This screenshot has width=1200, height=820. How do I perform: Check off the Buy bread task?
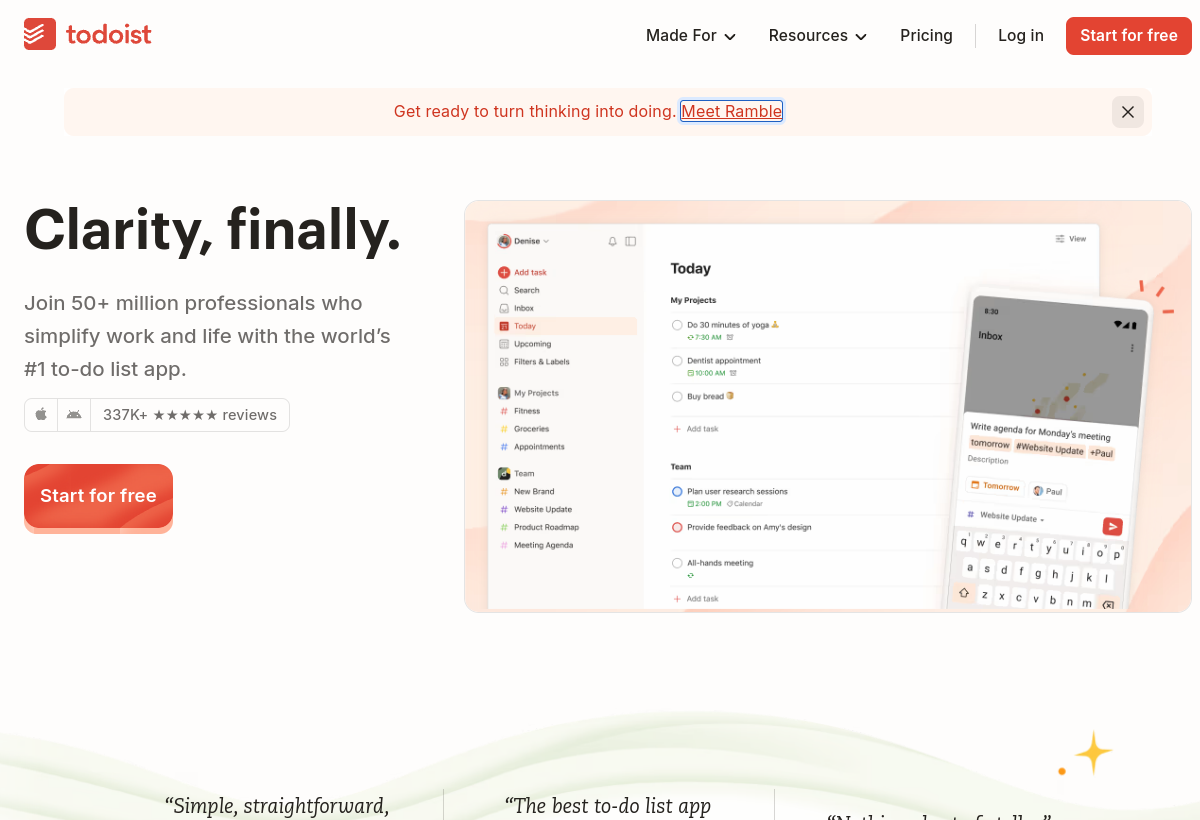(677, 397)
